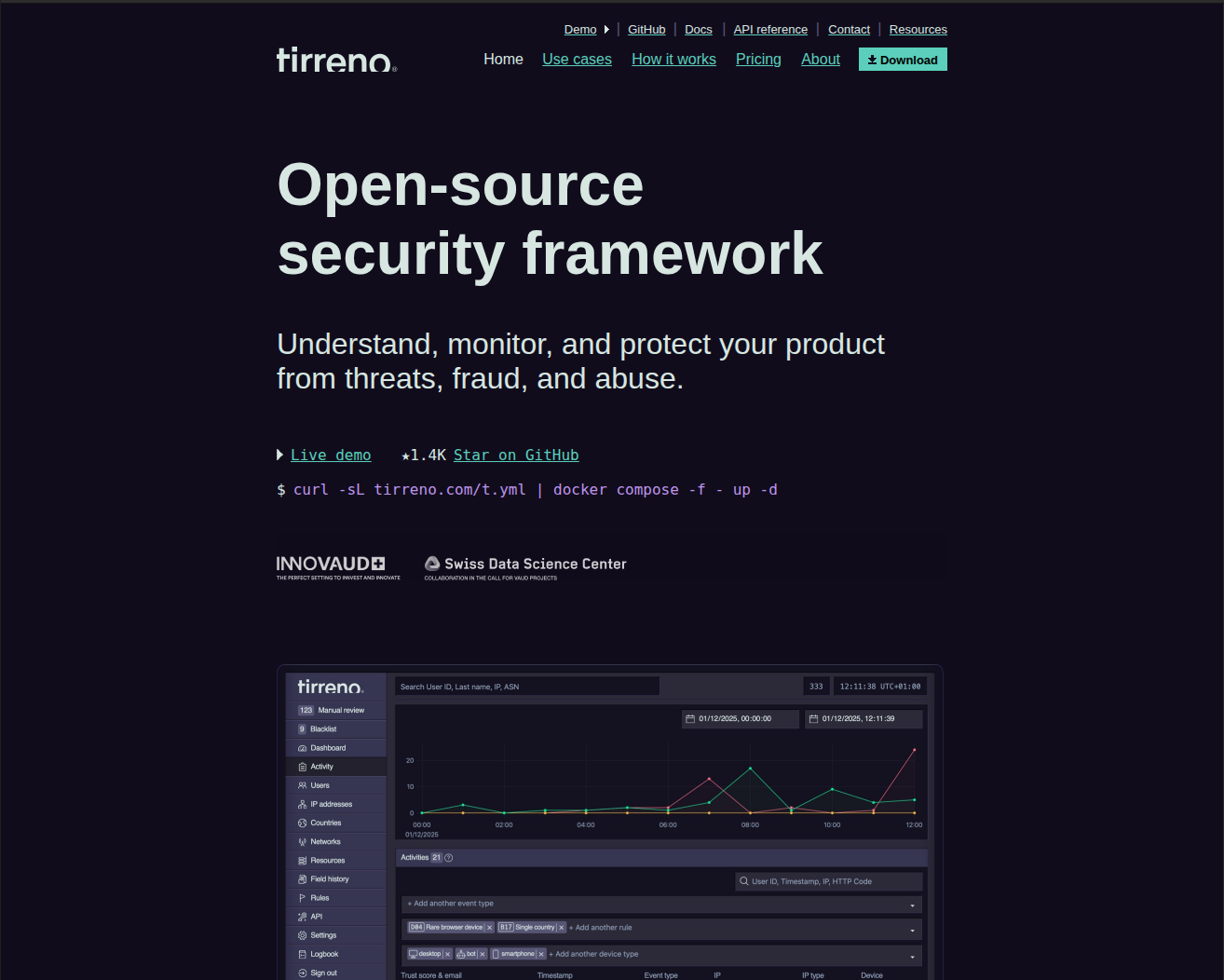Click the star icon beside 1.4K

tap(406, 456)
